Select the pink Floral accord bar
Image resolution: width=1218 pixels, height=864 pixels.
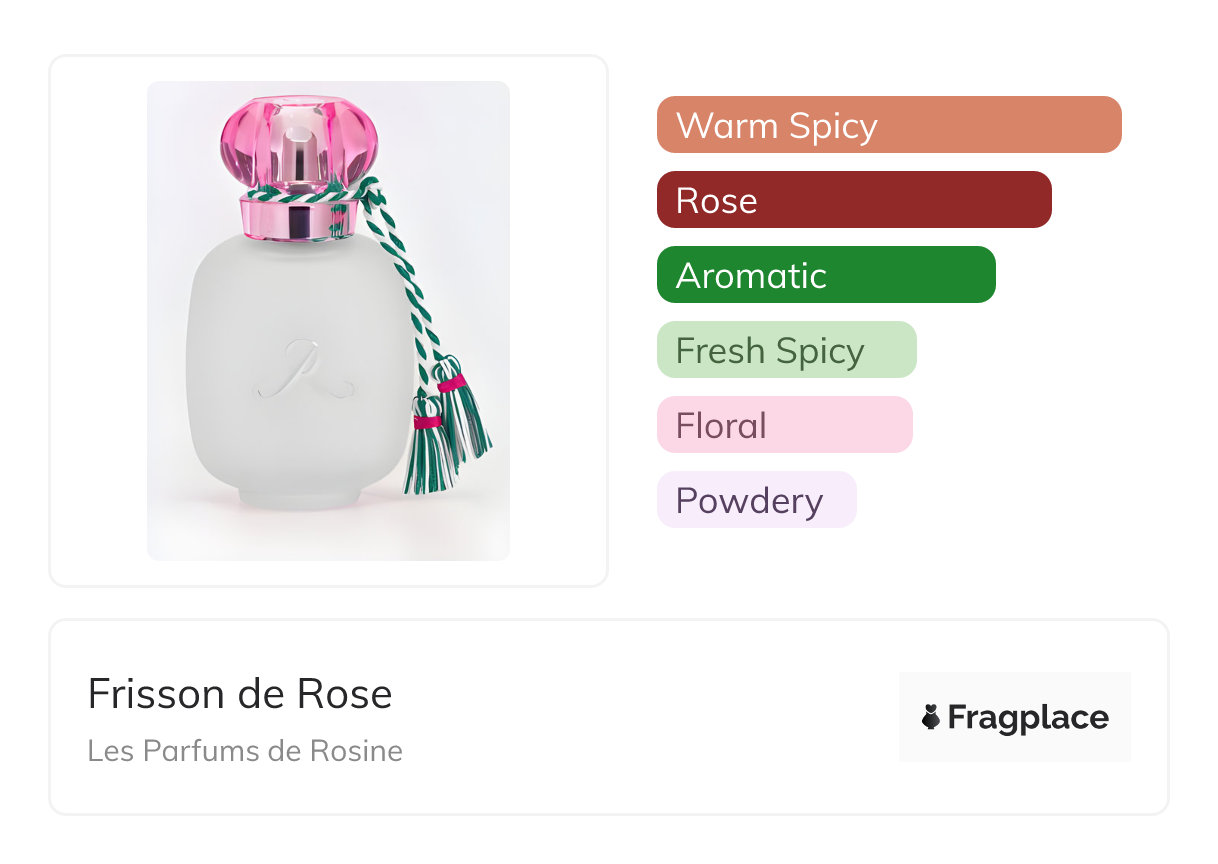tap(784, 425)
